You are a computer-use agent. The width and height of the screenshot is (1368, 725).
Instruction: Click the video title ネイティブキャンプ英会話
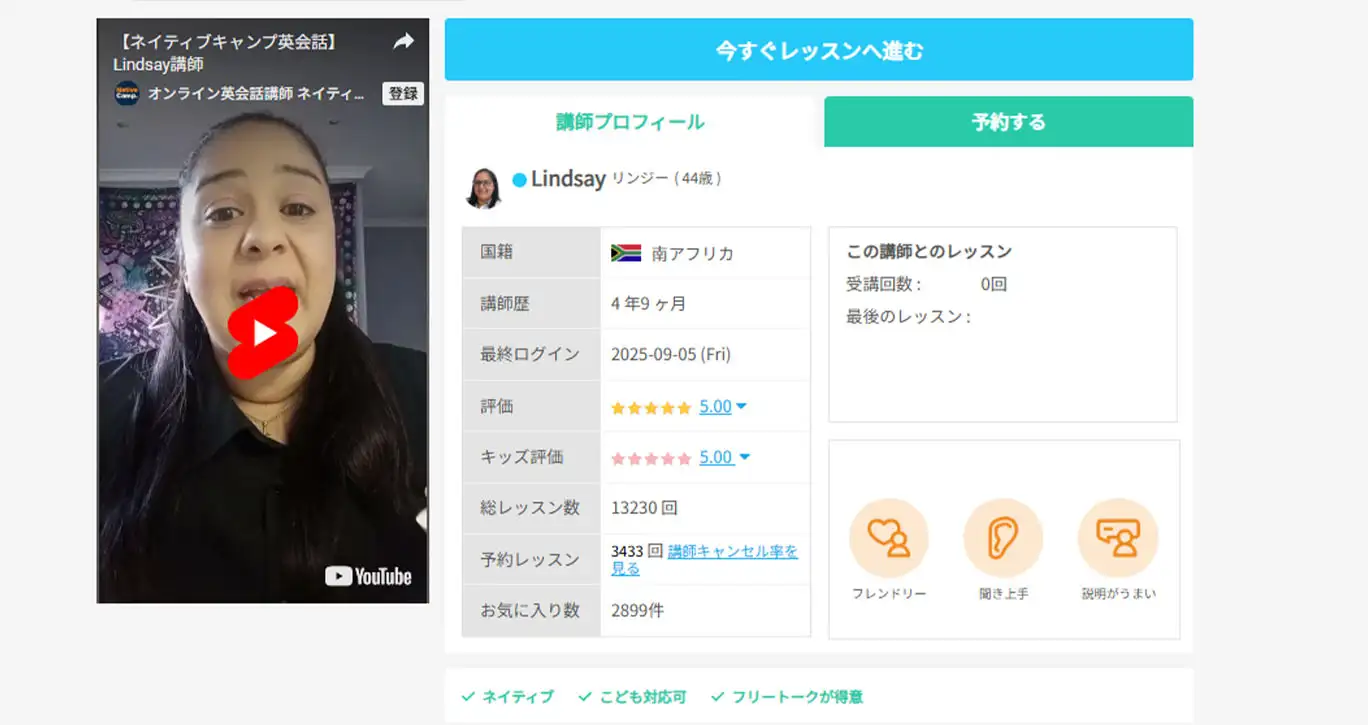(228, 42)
